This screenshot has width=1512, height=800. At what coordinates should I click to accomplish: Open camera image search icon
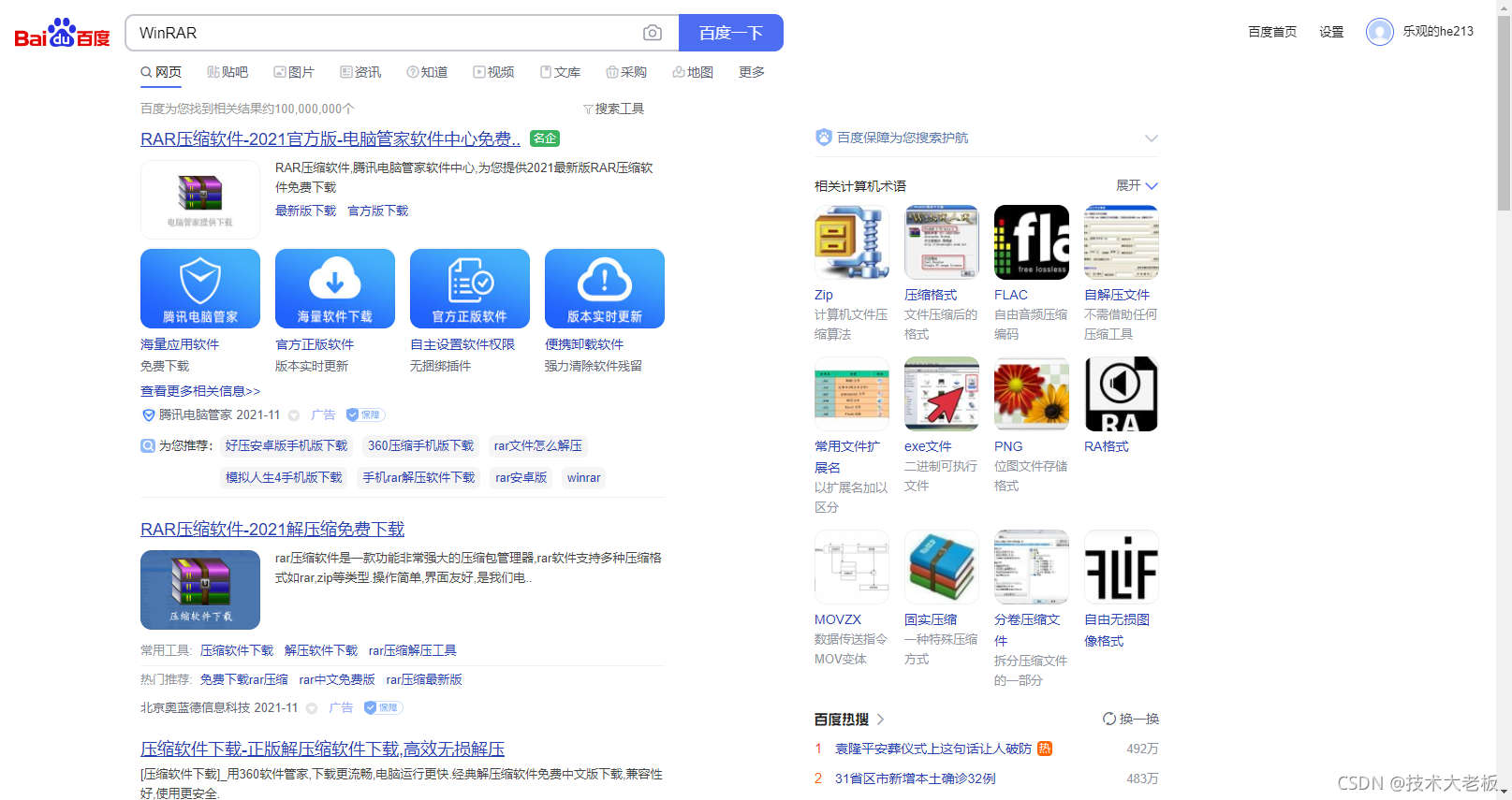653,33
